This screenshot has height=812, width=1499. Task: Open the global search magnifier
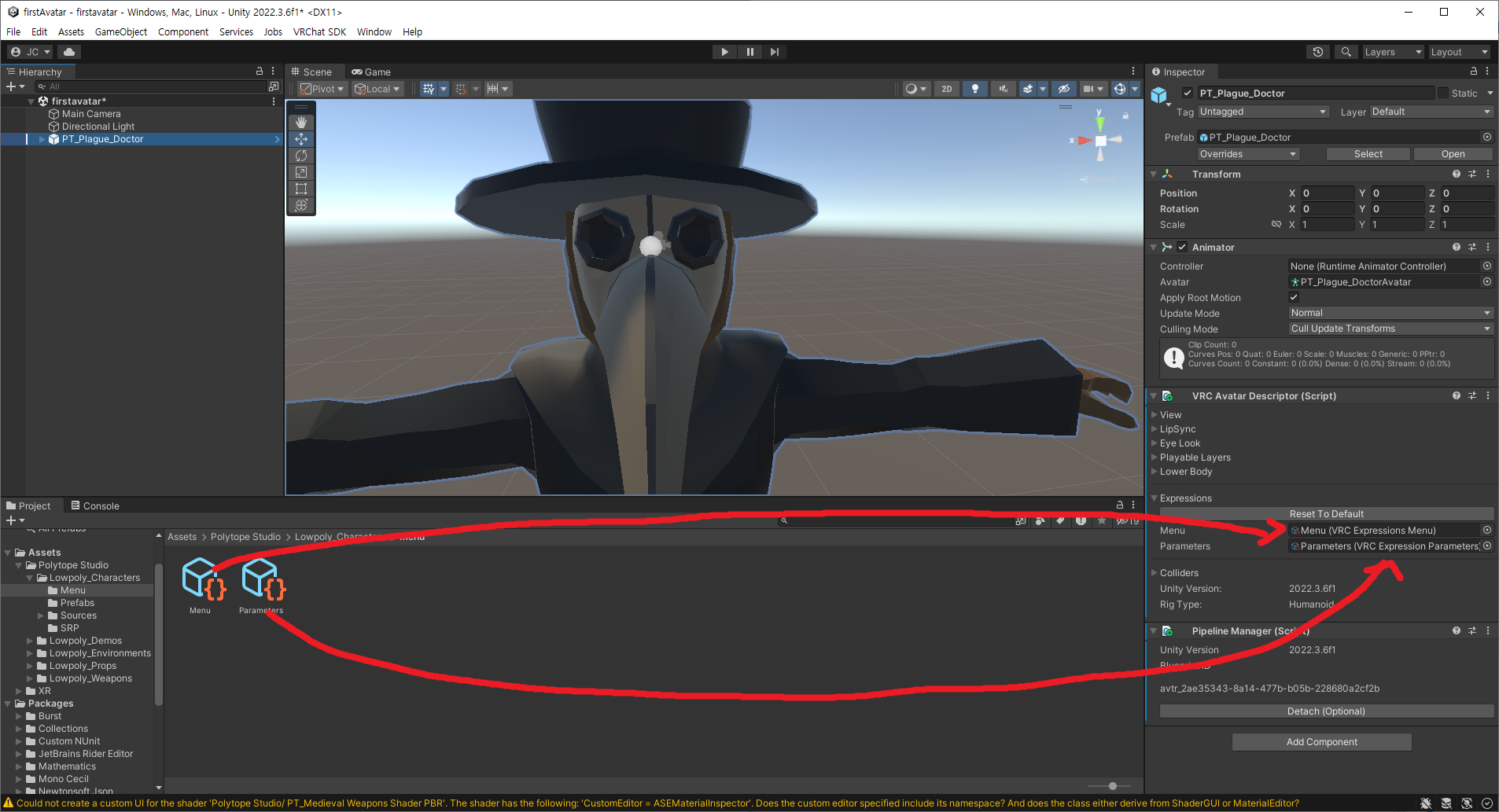(x=1346, y=52)
